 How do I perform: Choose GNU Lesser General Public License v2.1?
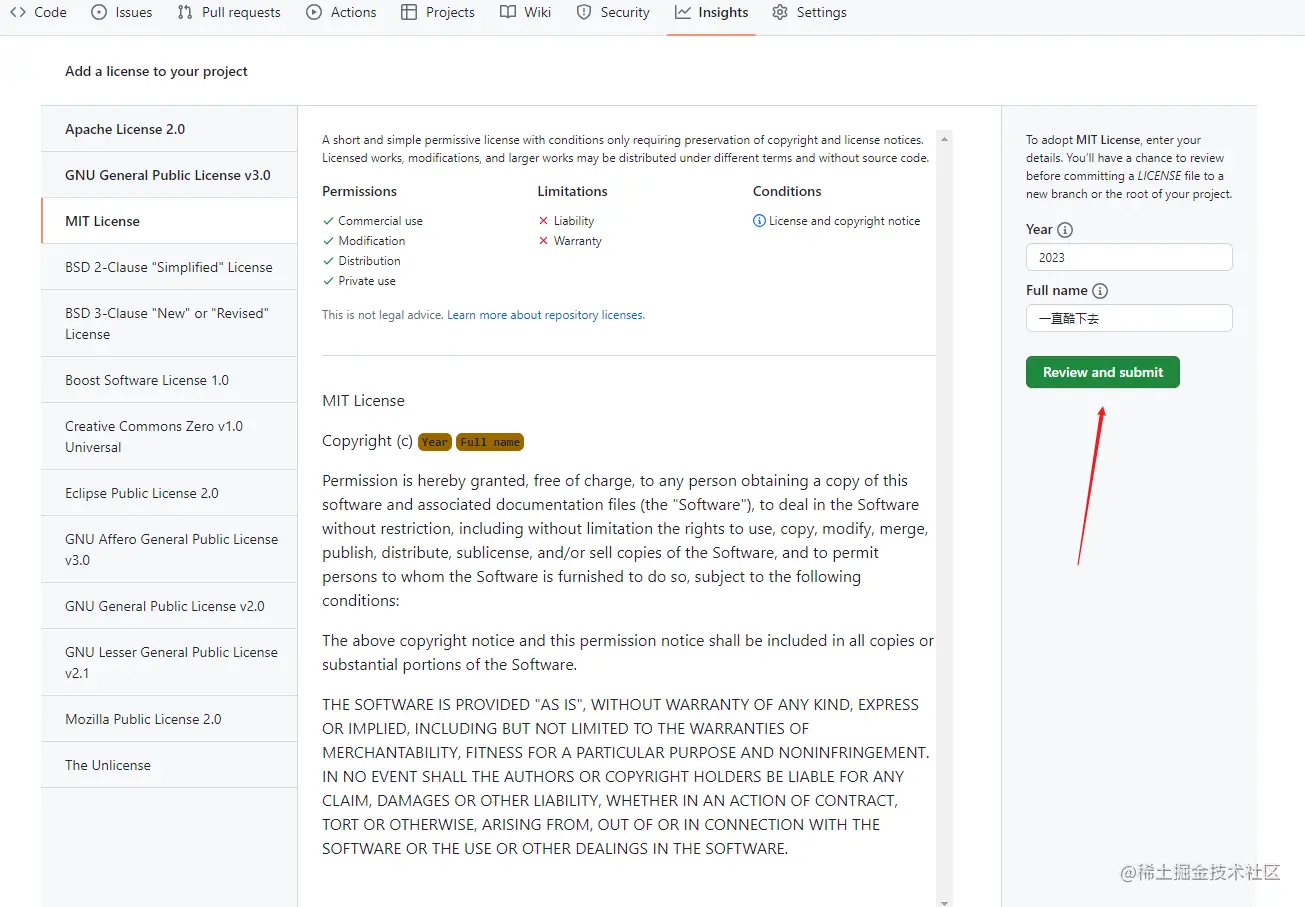169,662
